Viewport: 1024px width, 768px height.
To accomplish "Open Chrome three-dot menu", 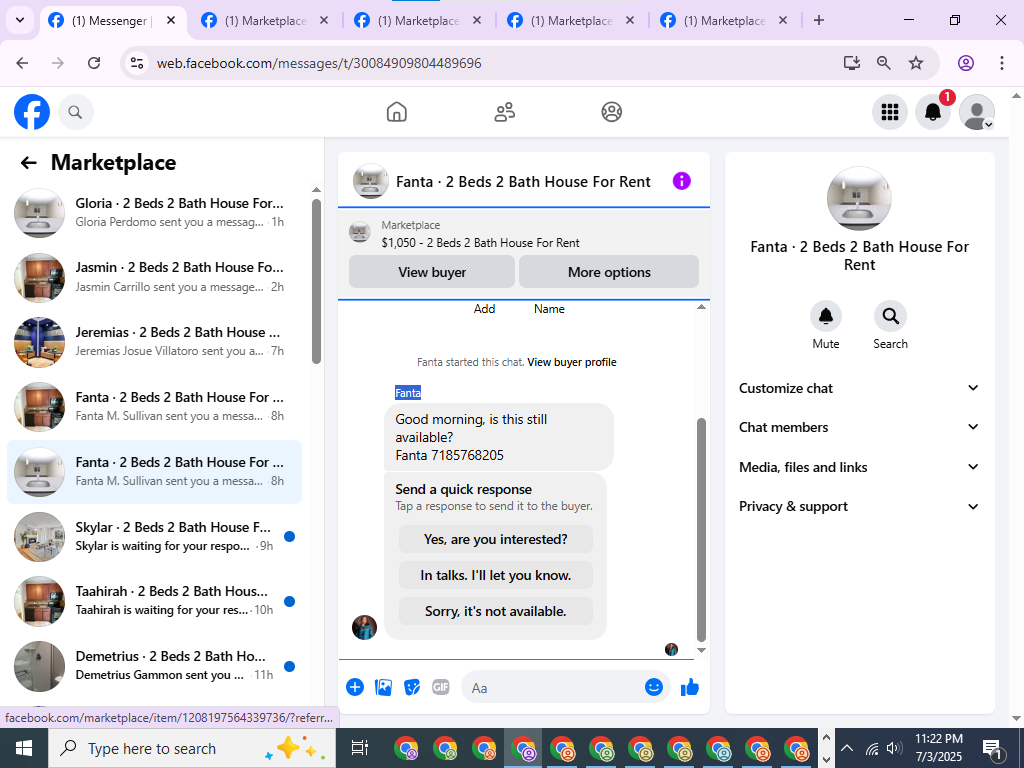I will click(x=1002, y=63).
